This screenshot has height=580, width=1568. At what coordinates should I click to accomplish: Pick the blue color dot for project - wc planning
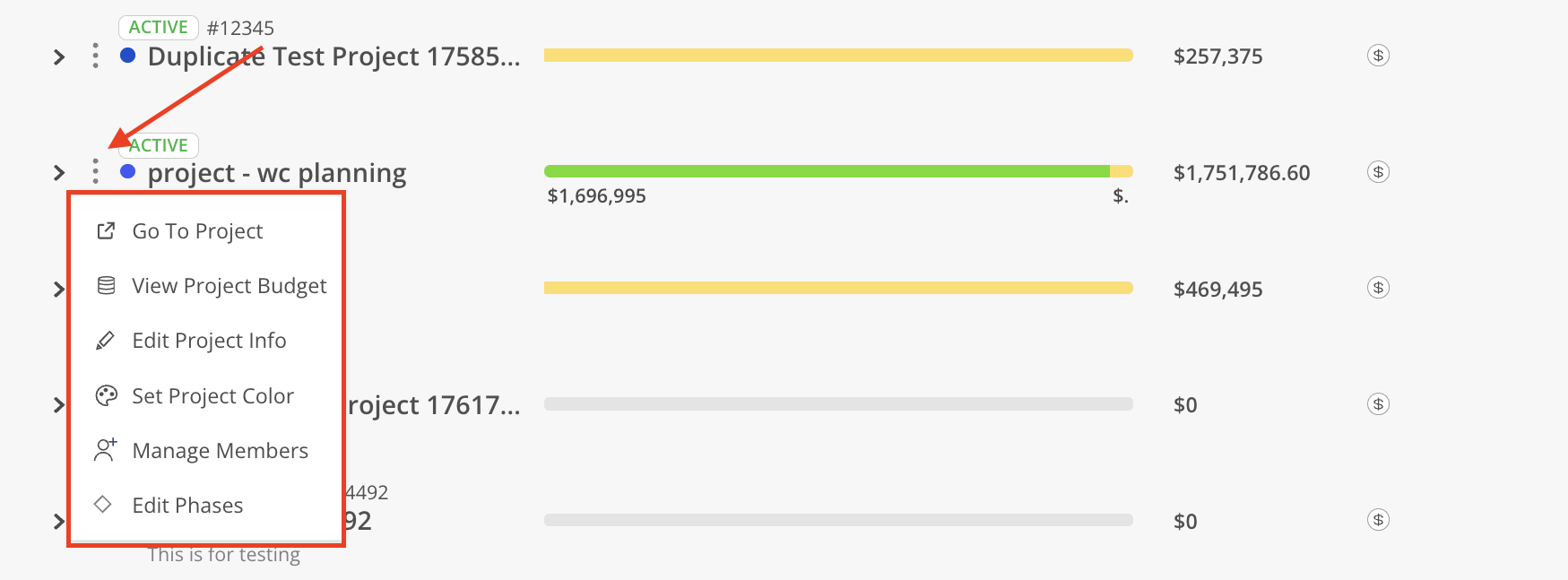[127, 171]
